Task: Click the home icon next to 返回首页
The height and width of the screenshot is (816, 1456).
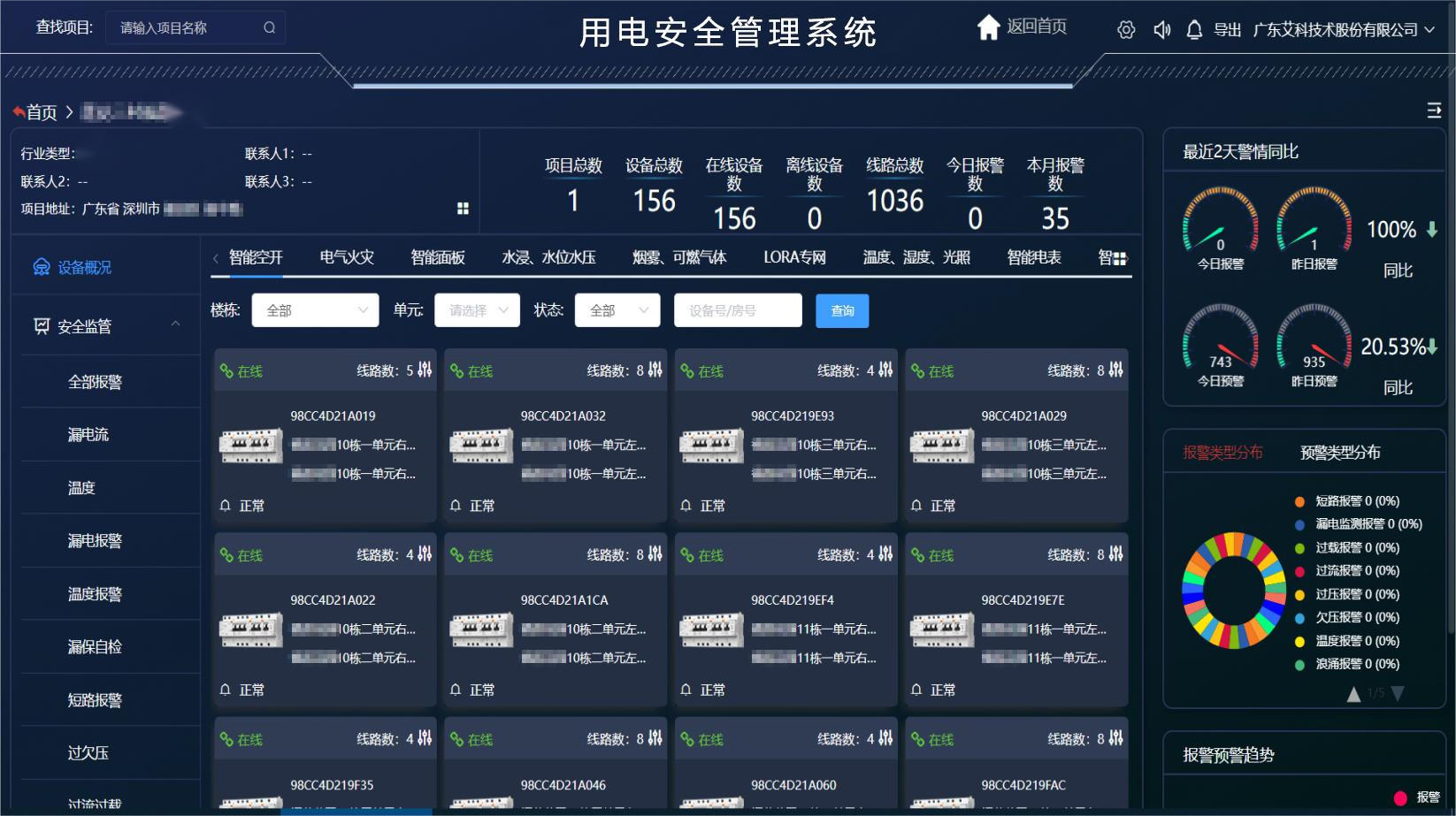Action: 988,27
